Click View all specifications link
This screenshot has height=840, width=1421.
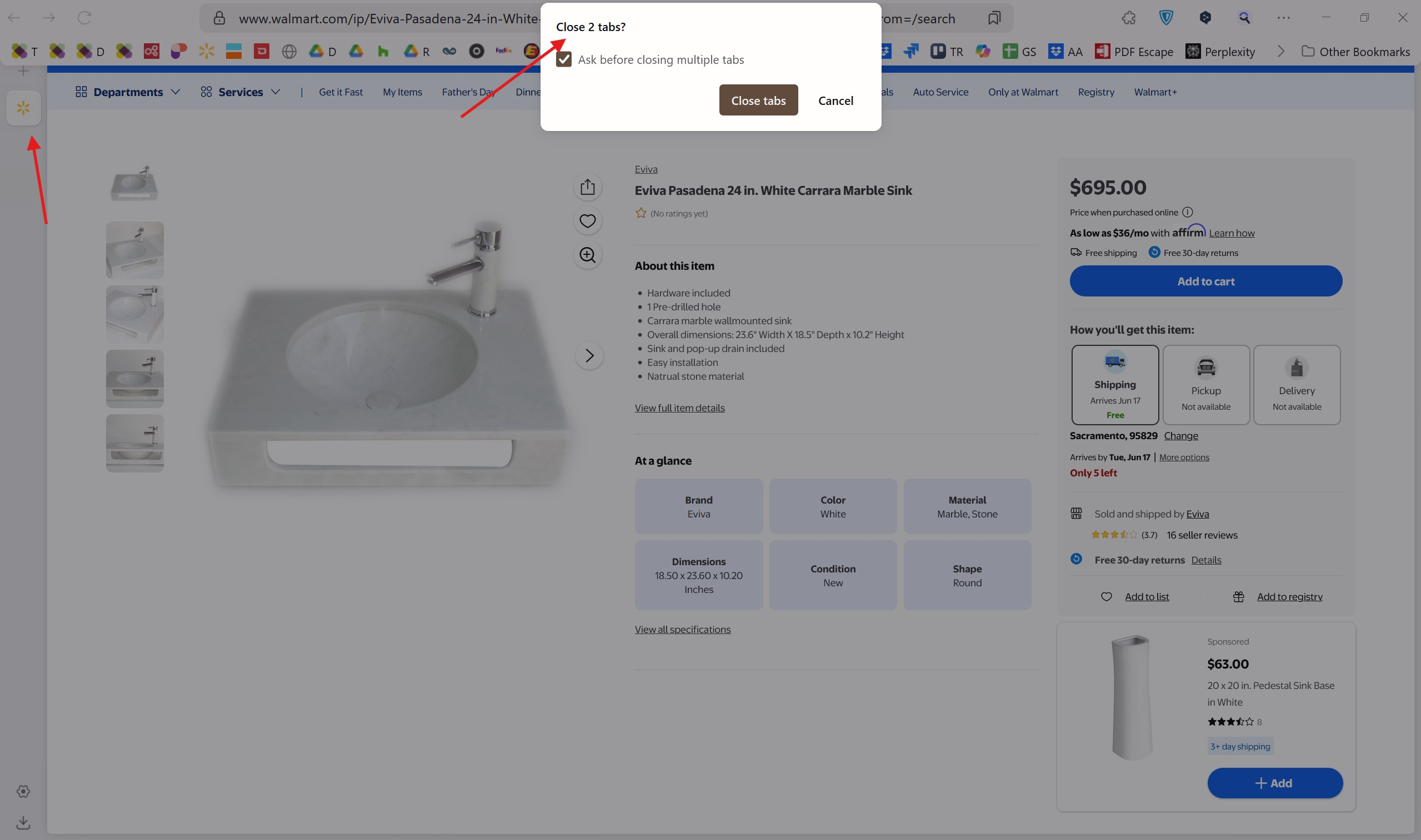[x=683, y=629]
